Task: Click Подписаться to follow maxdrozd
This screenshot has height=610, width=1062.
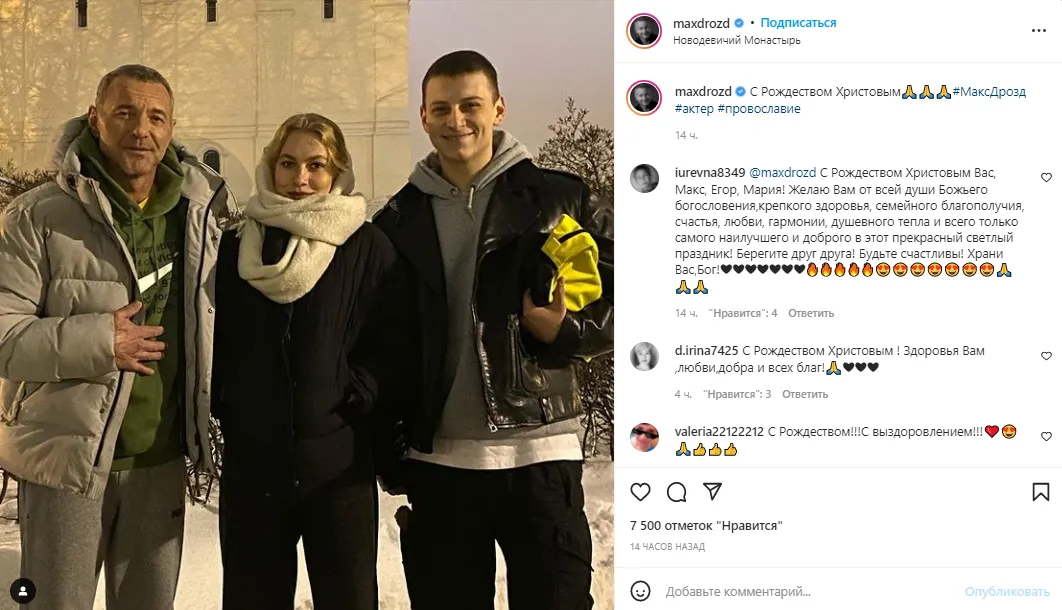Action: [x=798, y=23]
